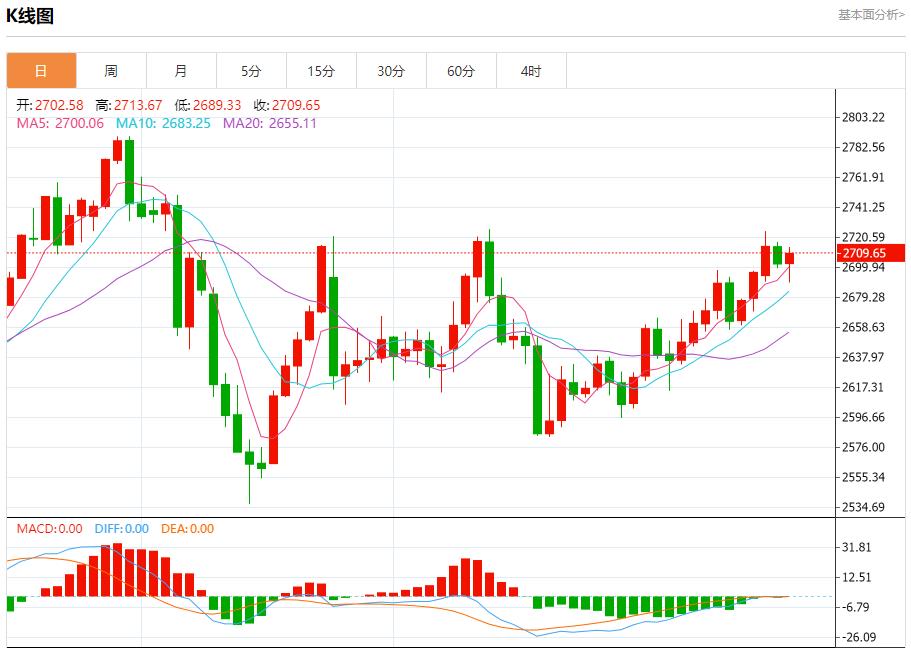Select the 5分 timeframe

tap(252, 71)
